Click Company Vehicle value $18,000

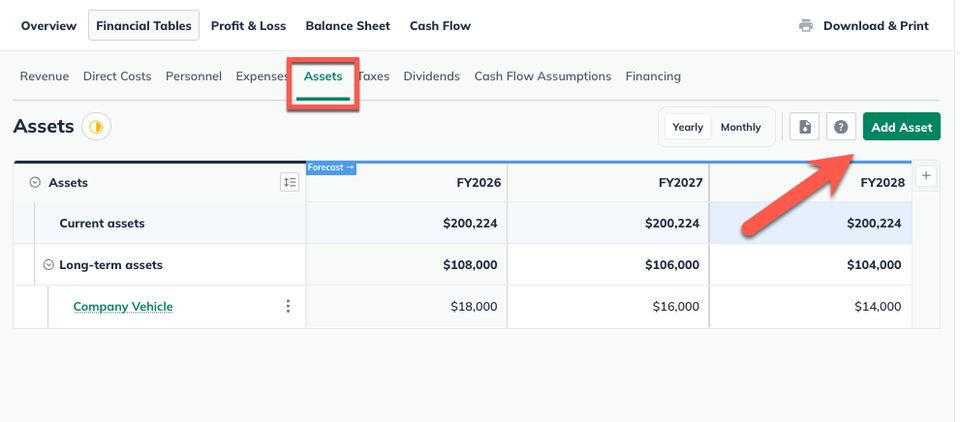tap(474, 306)
